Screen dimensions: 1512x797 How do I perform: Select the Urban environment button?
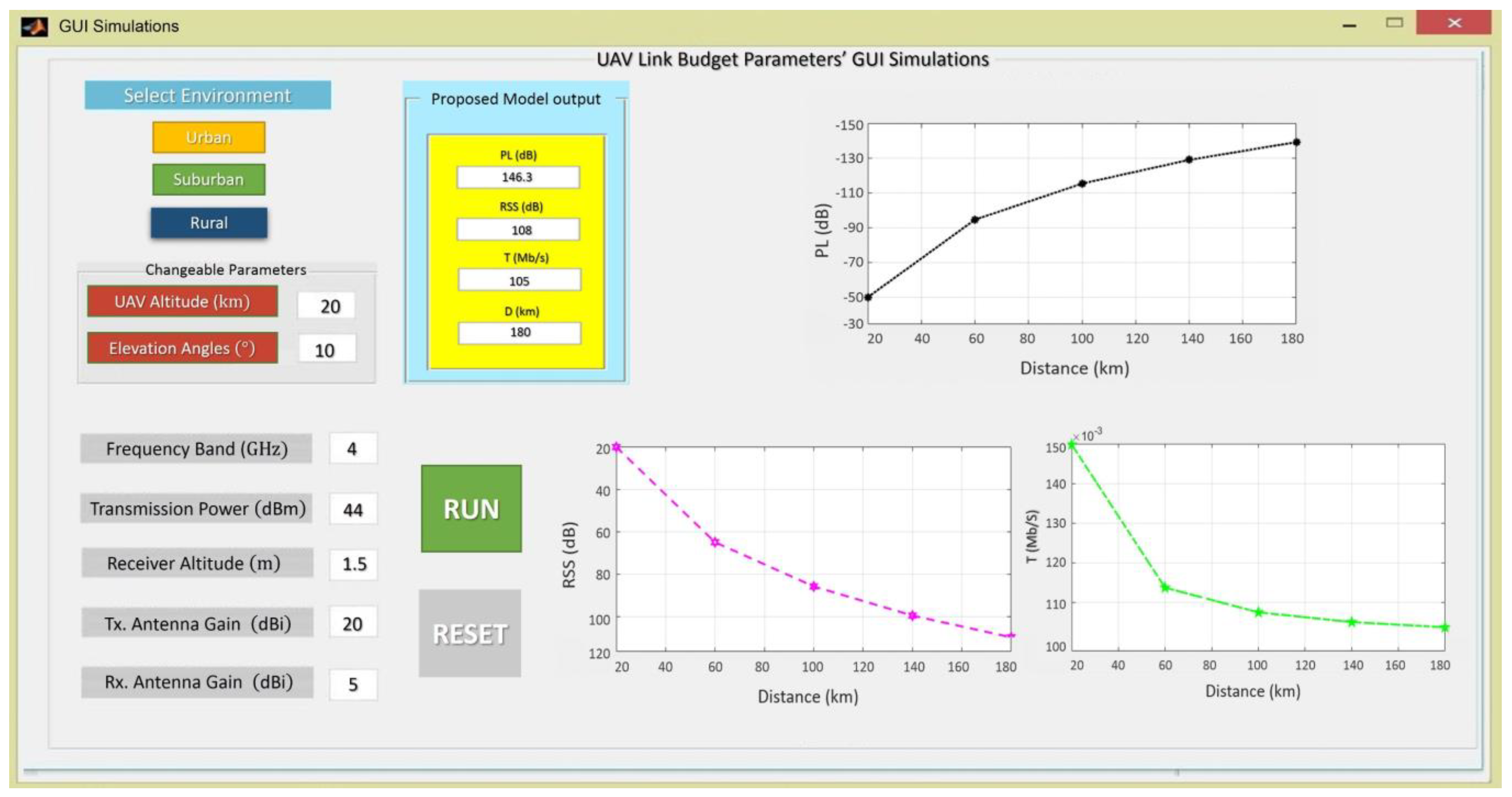click(208, 138)
